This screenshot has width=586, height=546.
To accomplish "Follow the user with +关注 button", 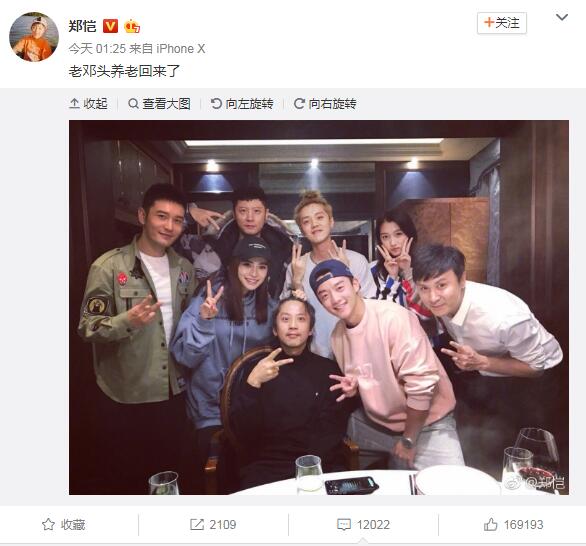I will (502, 23).
